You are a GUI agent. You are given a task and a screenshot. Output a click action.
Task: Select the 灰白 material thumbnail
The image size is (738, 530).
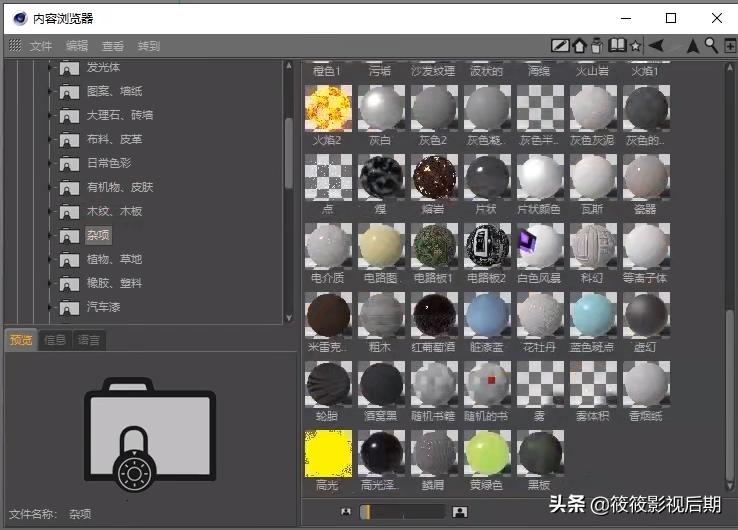[x=381, y=108]
